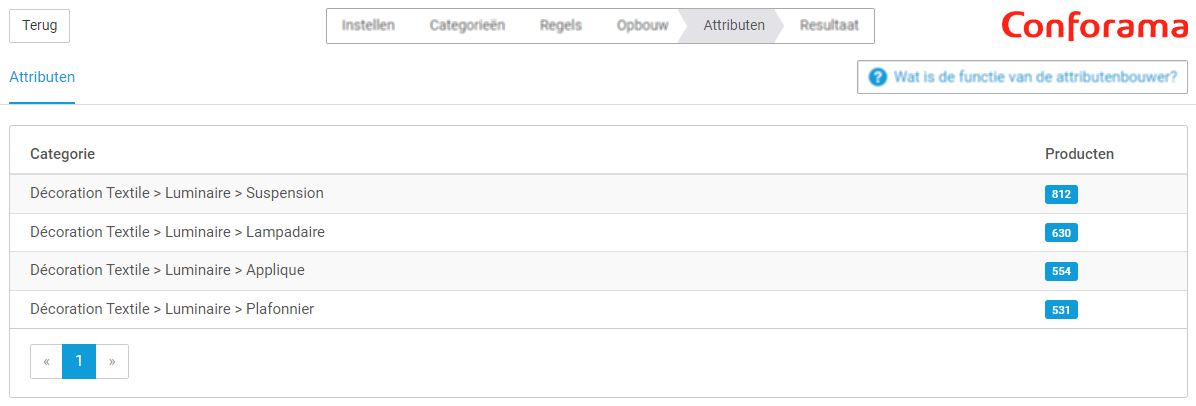The width and height of the screenshot is (1196, 406).
Task: Go to the Opbouw step
Action: click(642, 25)
